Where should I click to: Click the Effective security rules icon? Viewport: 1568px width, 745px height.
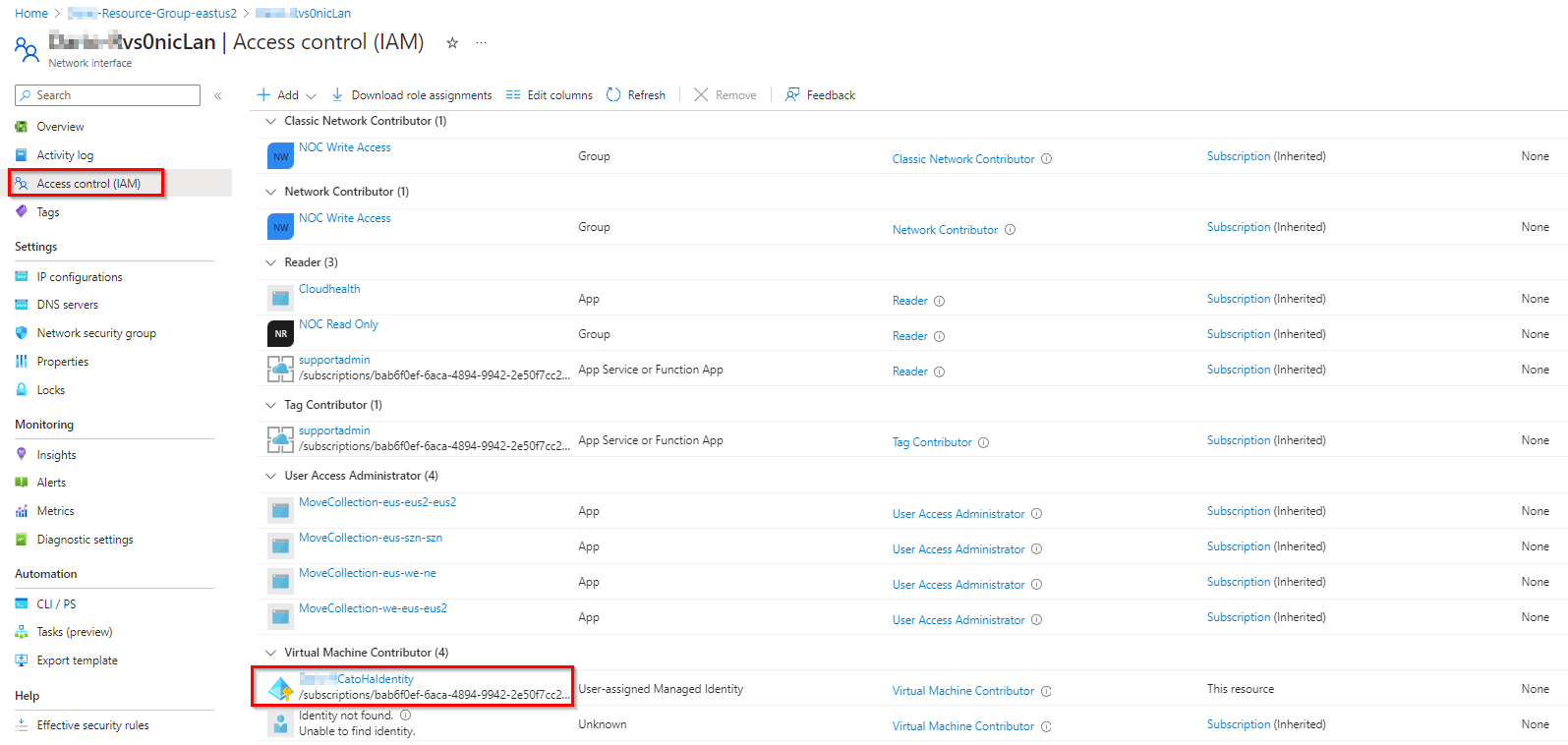(22, 725)
